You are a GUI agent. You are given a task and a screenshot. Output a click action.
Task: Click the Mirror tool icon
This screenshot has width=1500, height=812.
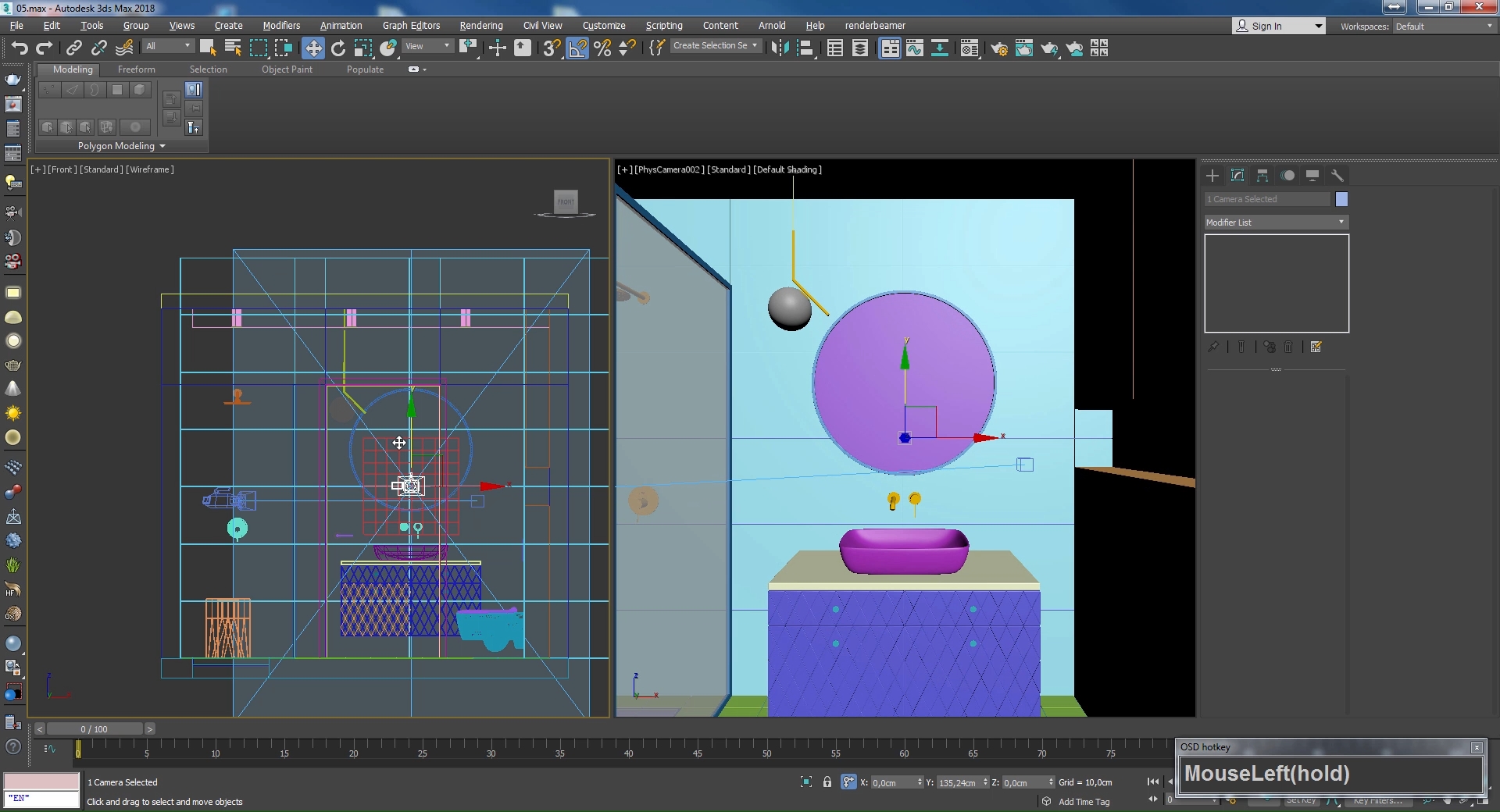pyautogui.click(x=780, y=48)
